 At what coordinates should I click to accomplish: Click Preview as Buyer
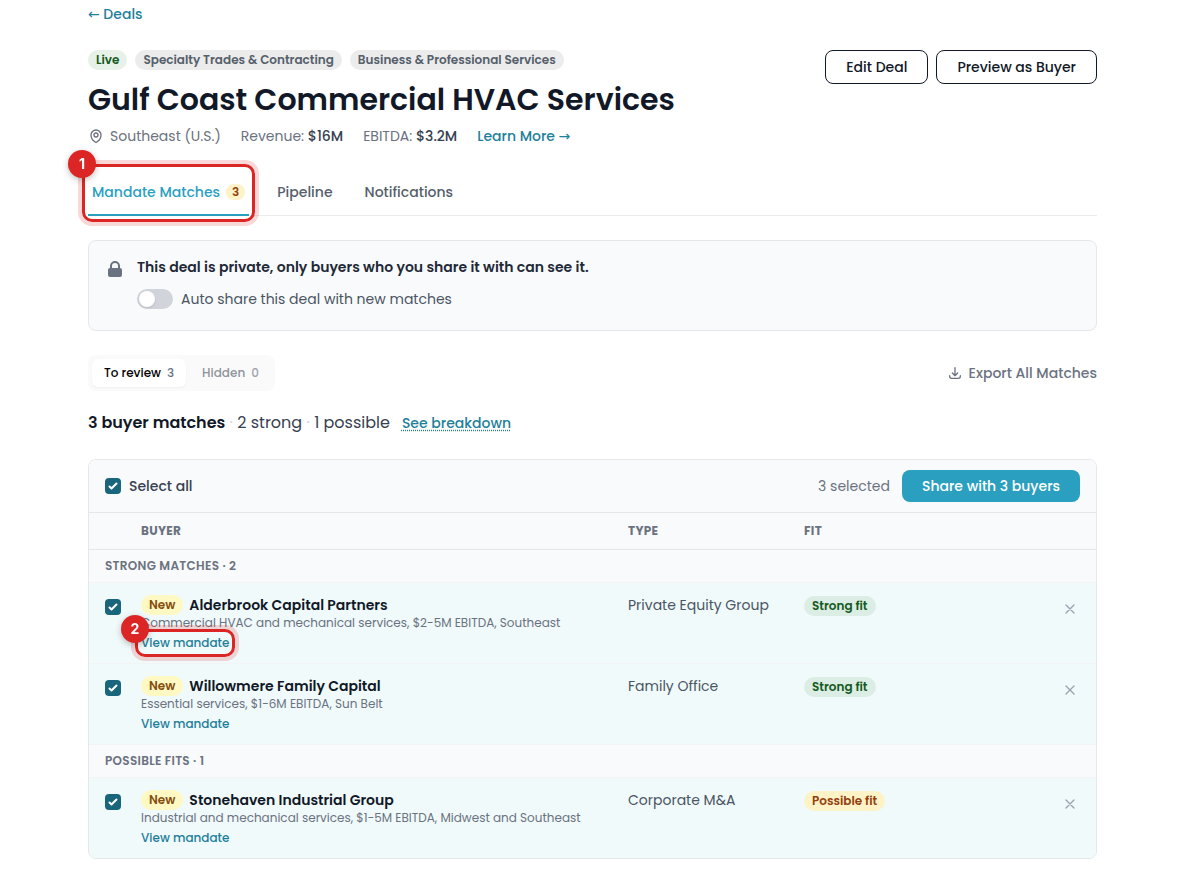tap(1016, 67)
